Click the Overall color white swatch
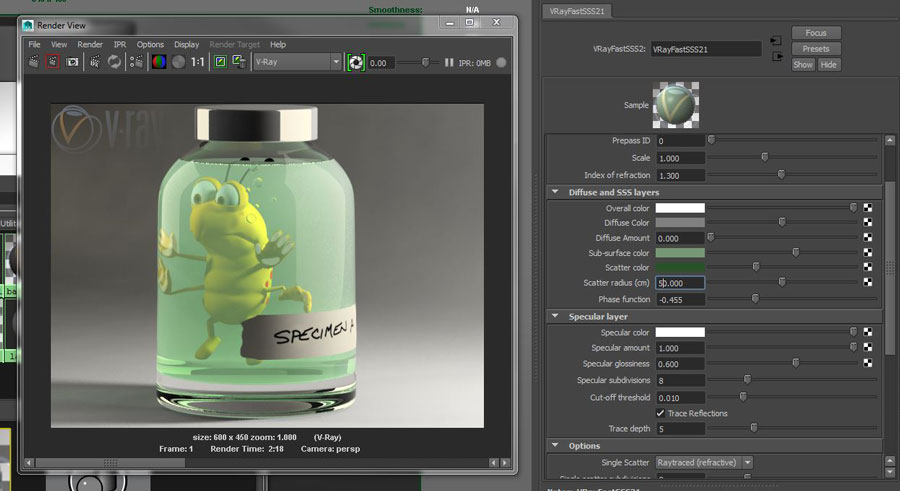900x491 pixels. (x=680, y=208)
